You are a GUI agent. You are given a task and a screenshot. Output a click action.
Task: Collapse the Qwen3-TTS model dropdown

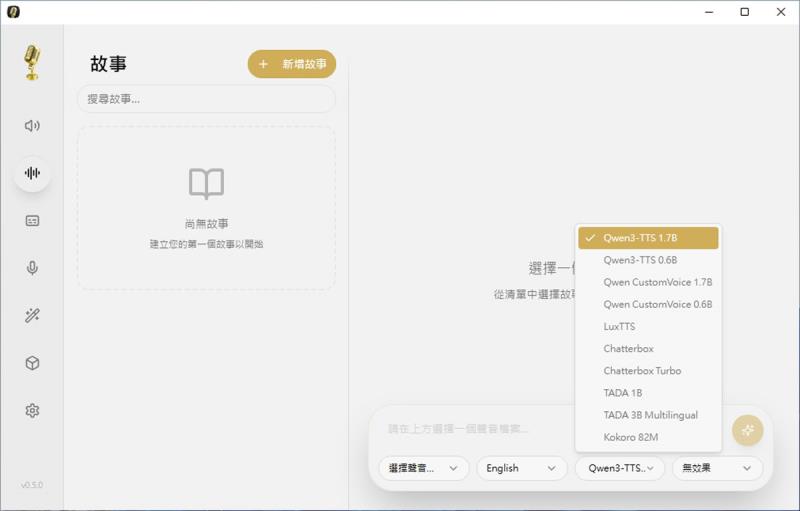coord(620,468)
